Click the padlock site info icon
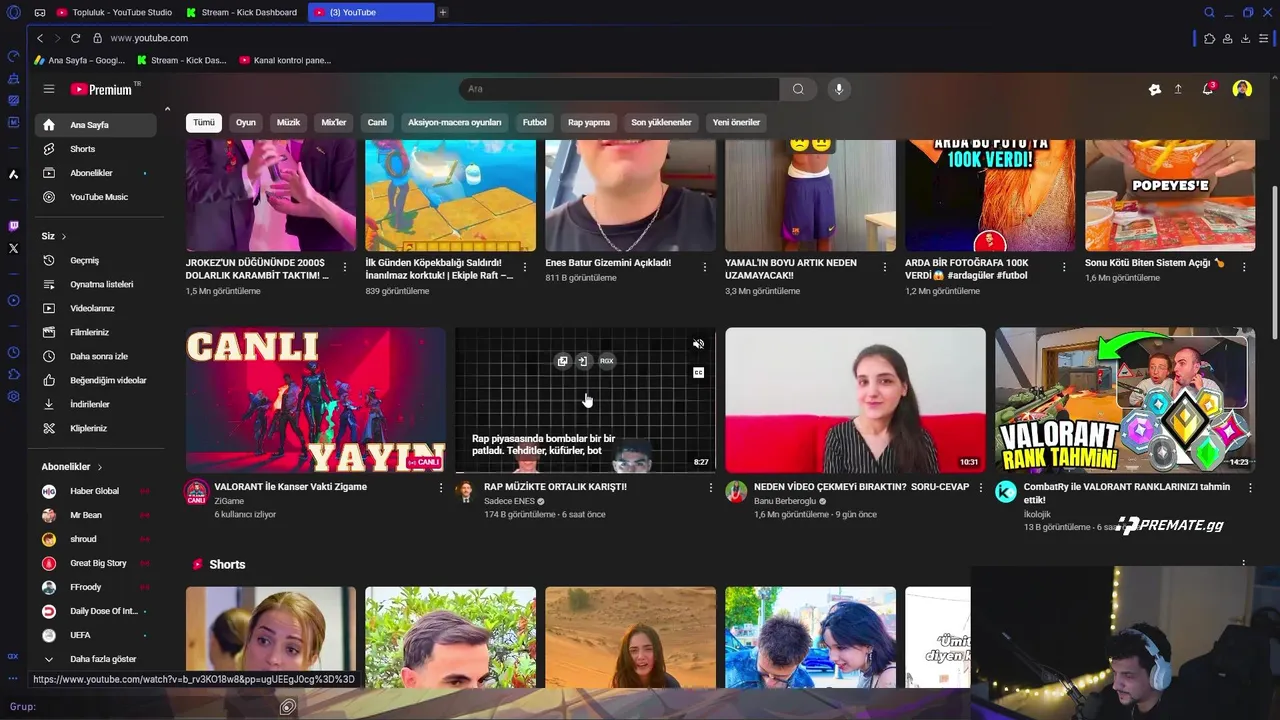The height and width of the screenshot is (720, 1280). pos(98,38)
